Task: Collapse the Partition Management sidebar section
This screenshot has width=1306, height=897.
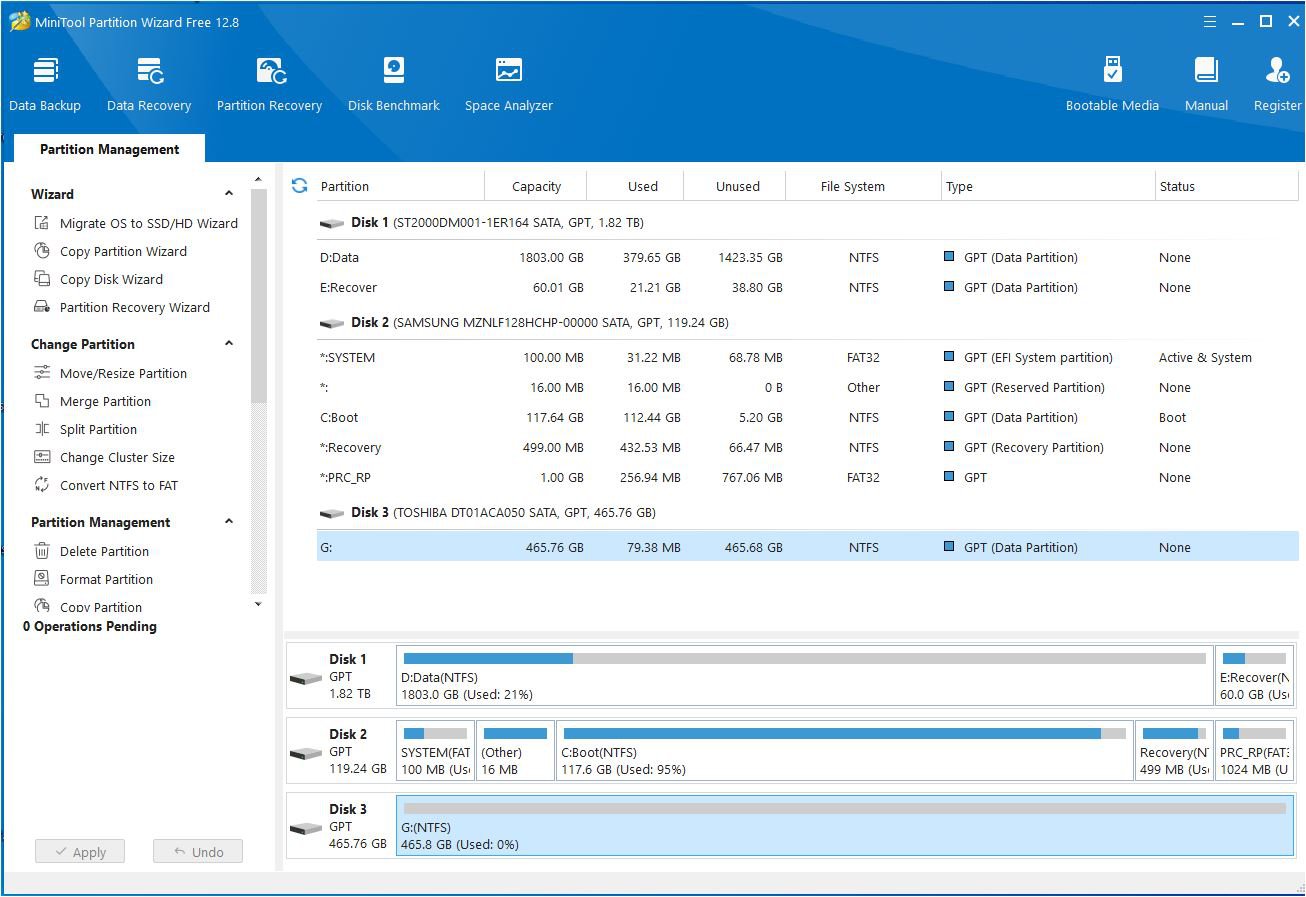Action: point(229,522)
